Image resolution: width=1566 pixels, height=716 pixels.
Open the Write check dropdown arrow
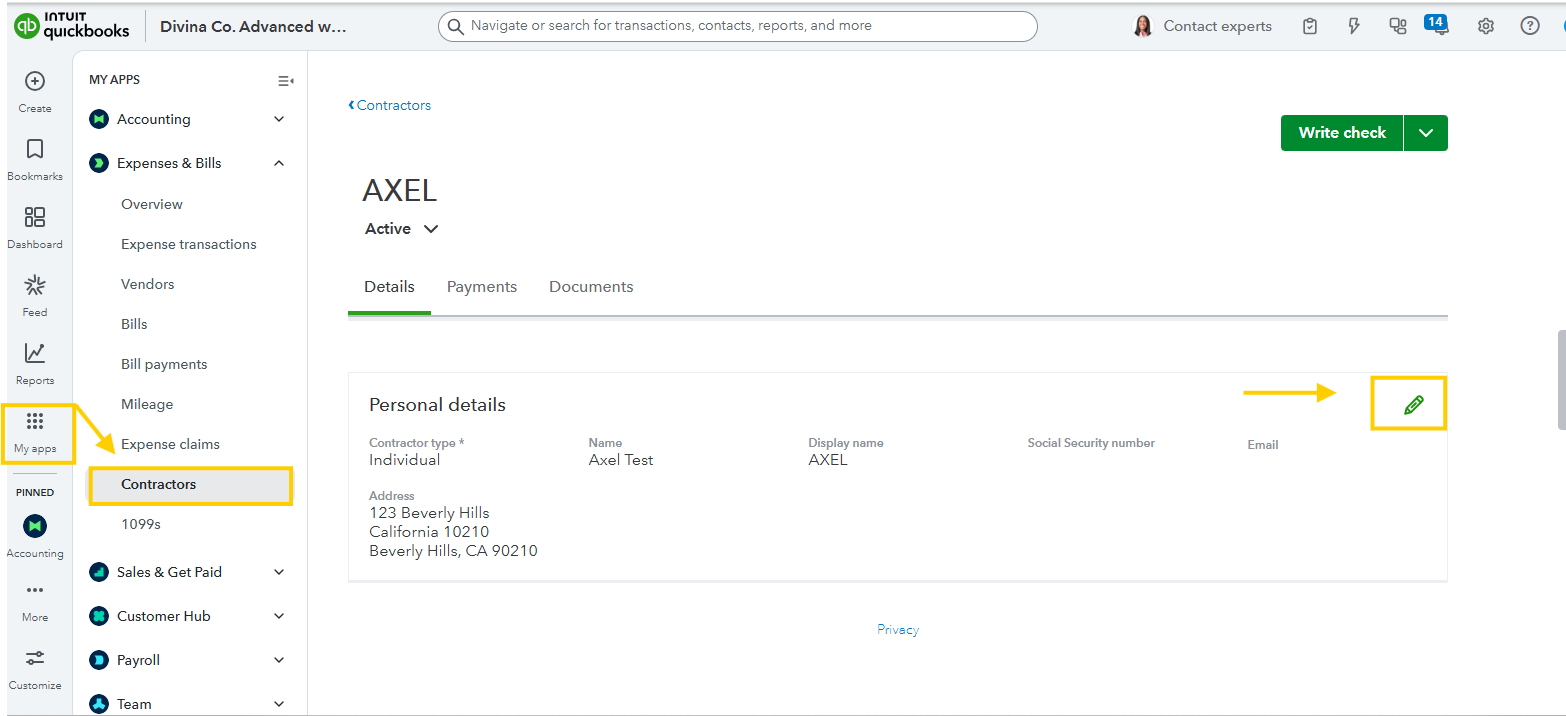pyautogui.click(x=1426, y=133)
